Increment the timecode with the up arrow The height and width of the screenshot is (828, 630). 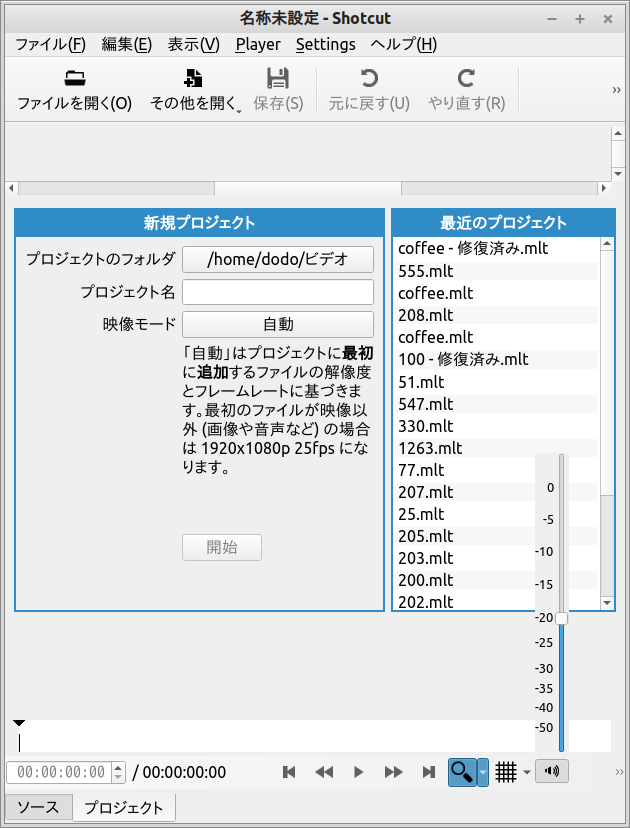[x=119, y=767]
